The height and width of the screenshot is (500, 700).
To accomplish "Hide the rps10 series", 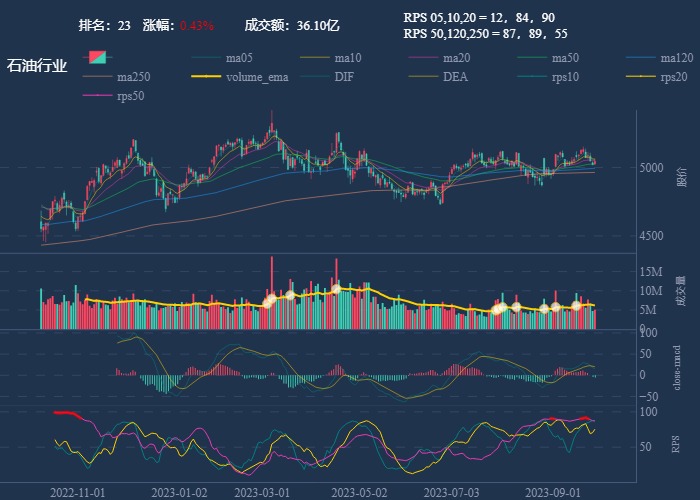I will [564, 77].
